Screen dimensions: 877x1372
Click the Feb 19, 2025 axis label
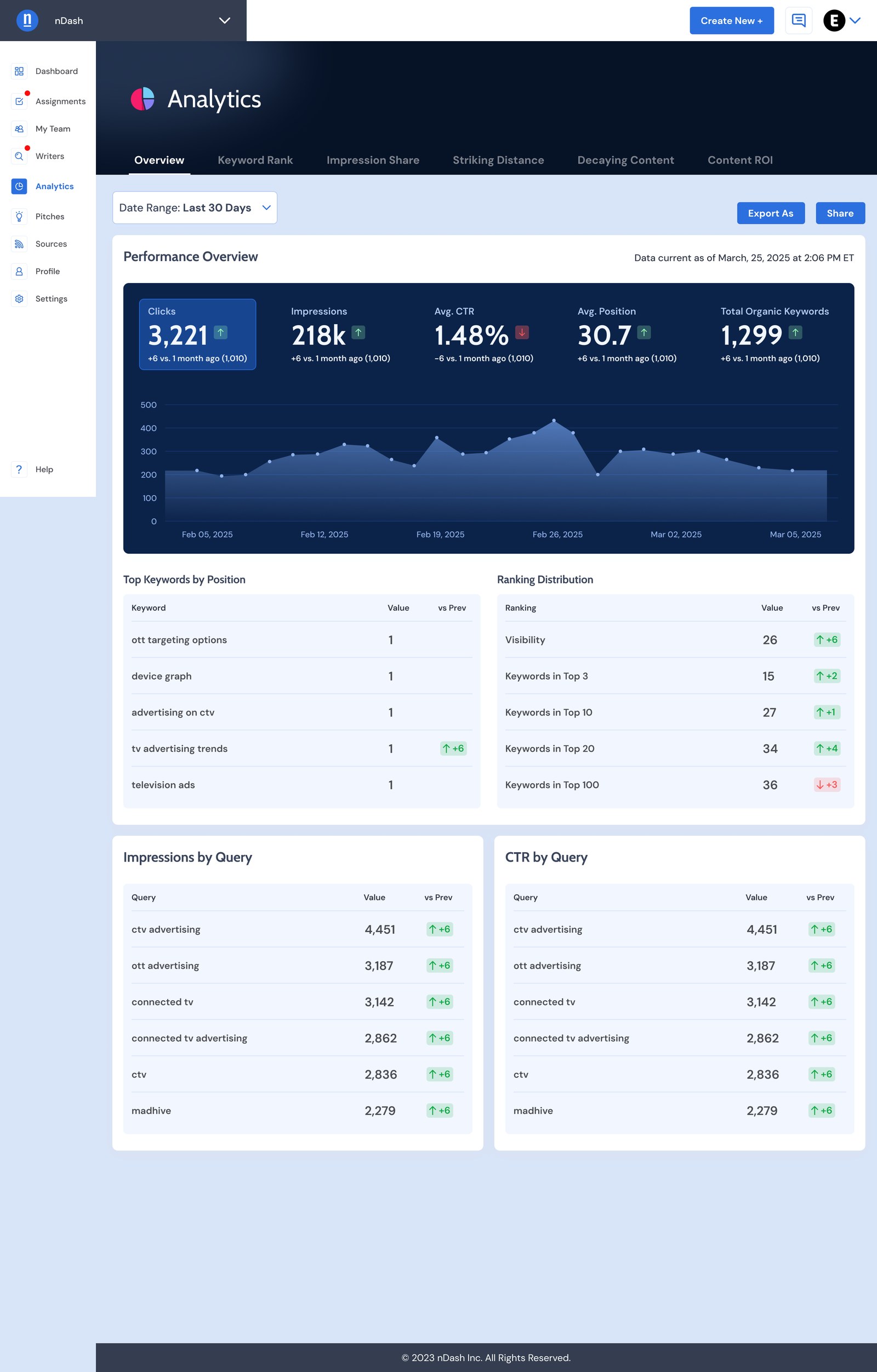(x=440, y=535)
